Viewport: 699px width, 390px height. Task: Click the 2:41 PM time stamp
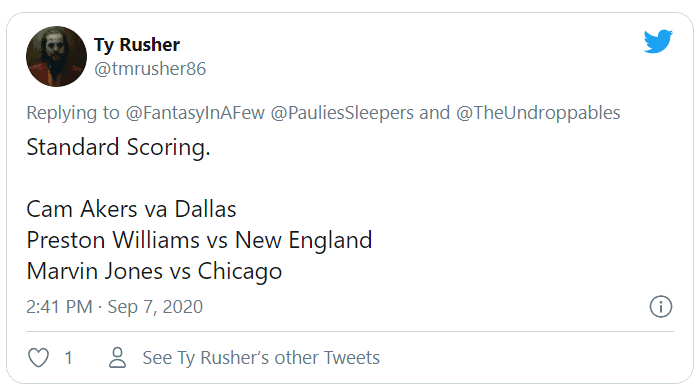[59, 307]
